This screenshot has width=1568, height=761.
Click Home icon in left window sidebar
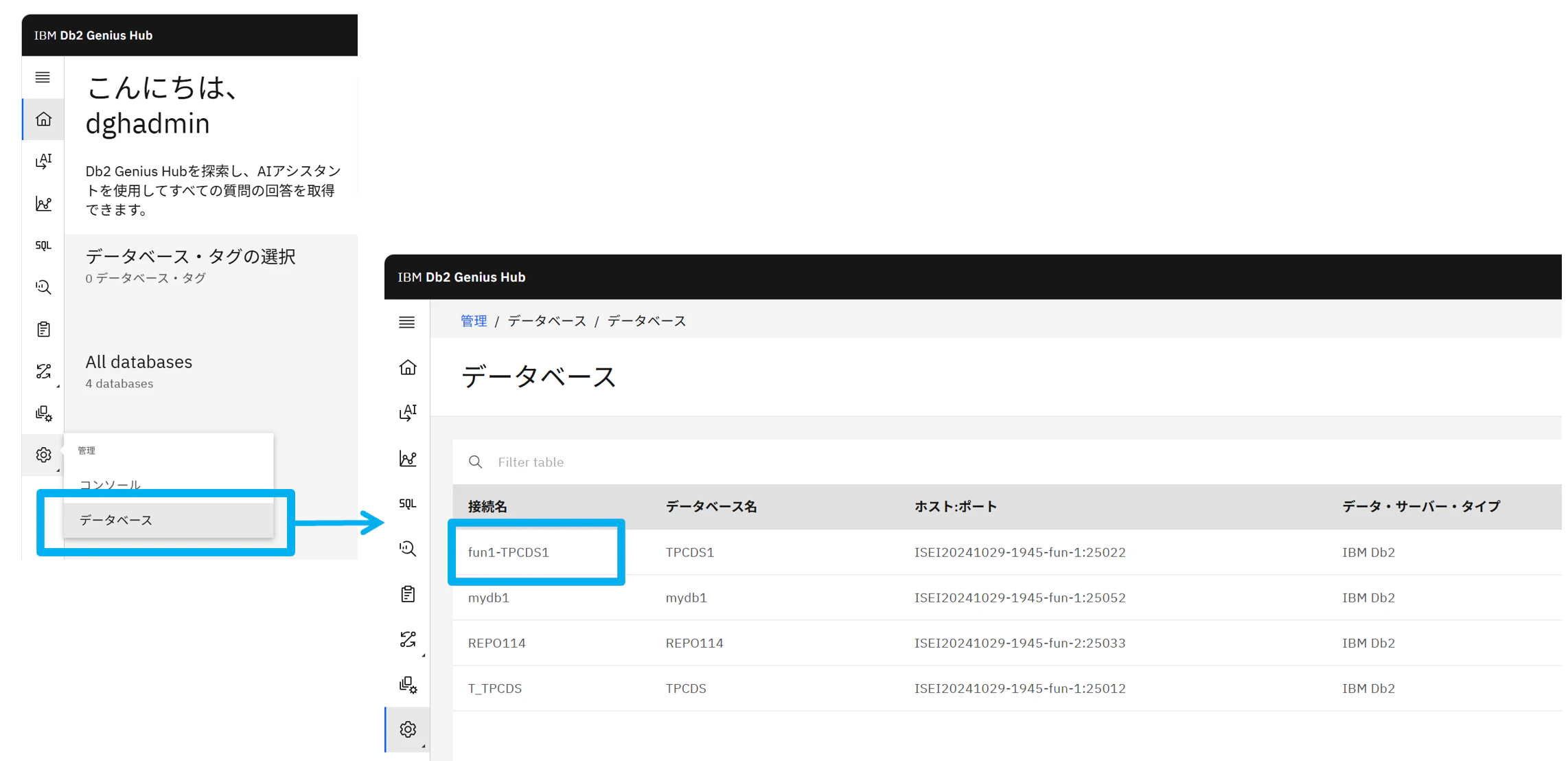(x=43, y=120)
